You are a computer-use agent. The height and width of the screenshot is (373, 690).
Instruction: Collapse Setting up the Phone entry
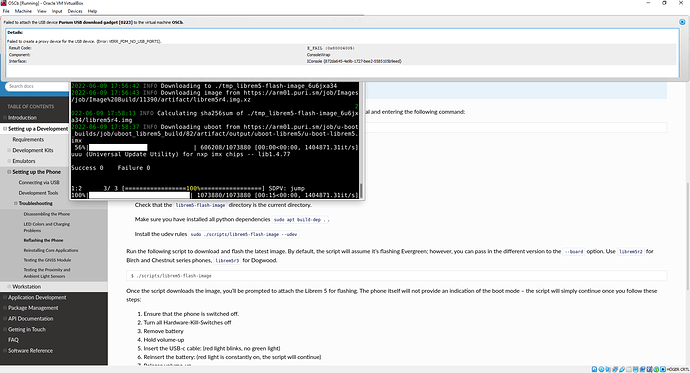9,172
